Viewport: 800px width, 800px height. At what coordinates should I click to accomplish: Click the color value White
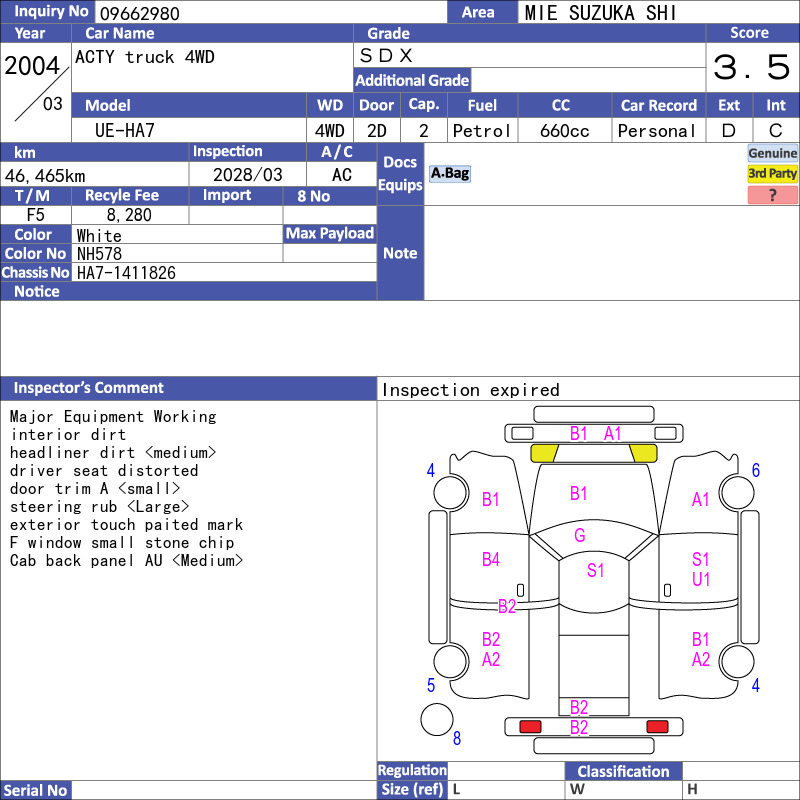tap(99, 236)
